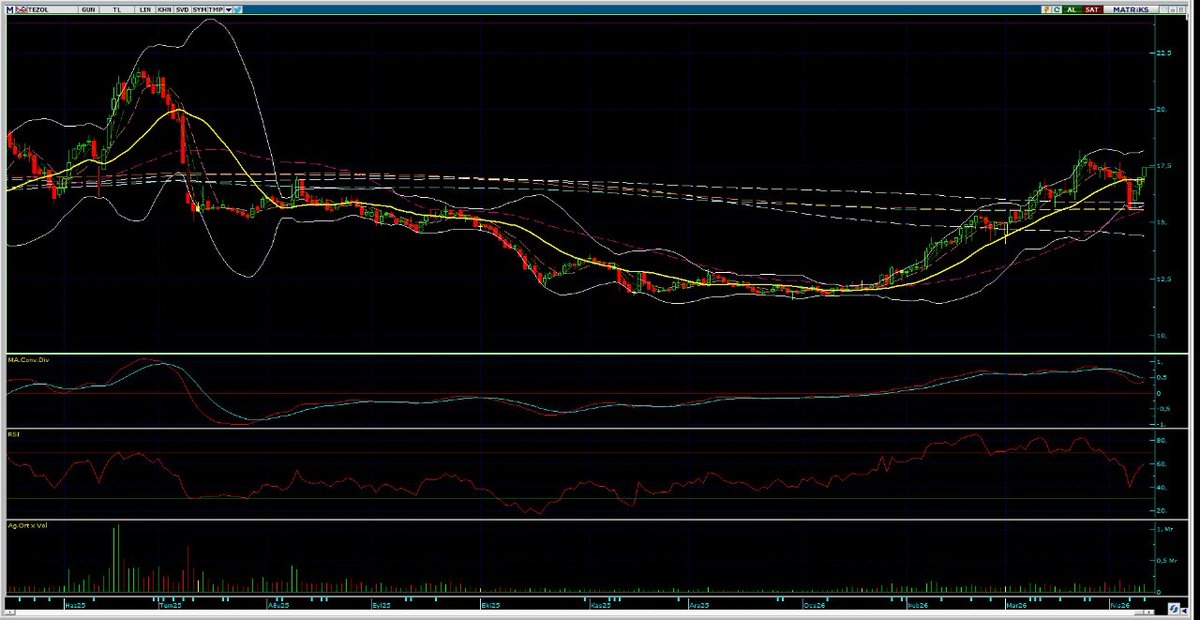Image resolution: width=1200 pixels, height=620 pixels.
Task: Open the TMP template menu
Action: click(215, 9)
